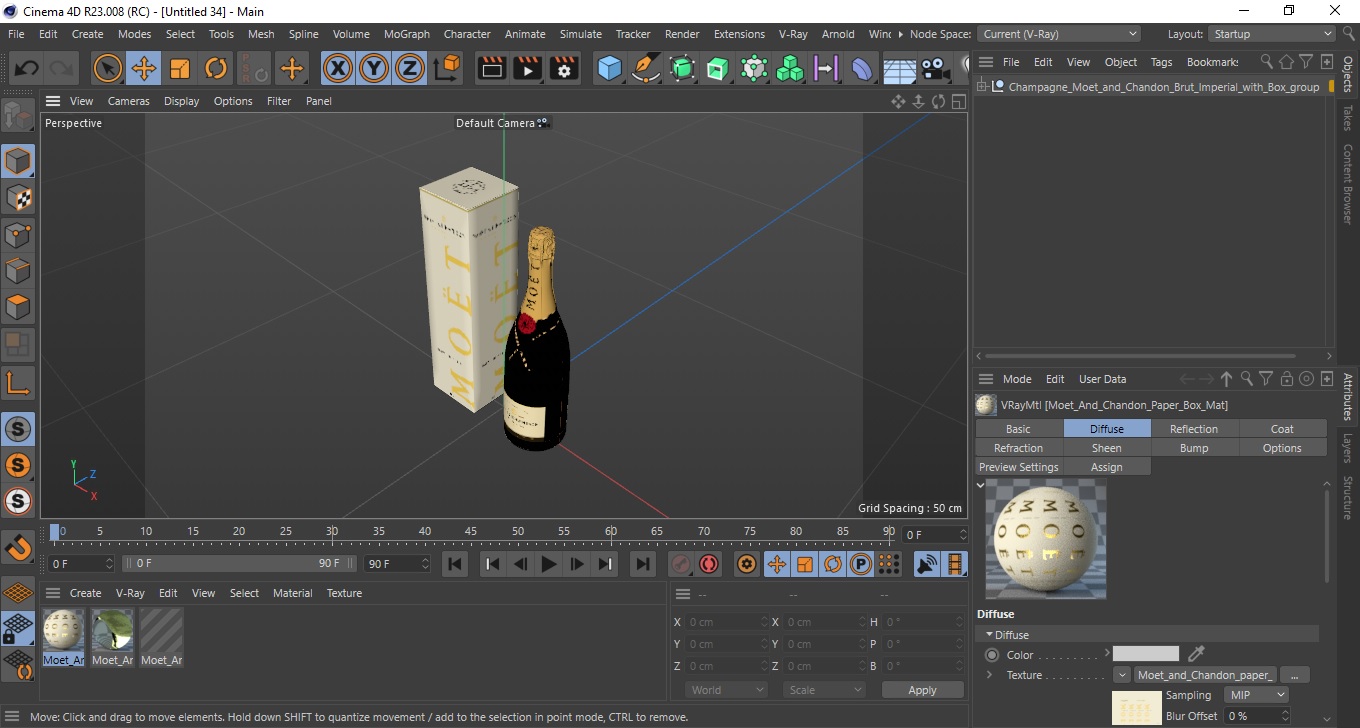Click Render View clapperboard icon
The image size is (1360, 728).
coord(491,69)
